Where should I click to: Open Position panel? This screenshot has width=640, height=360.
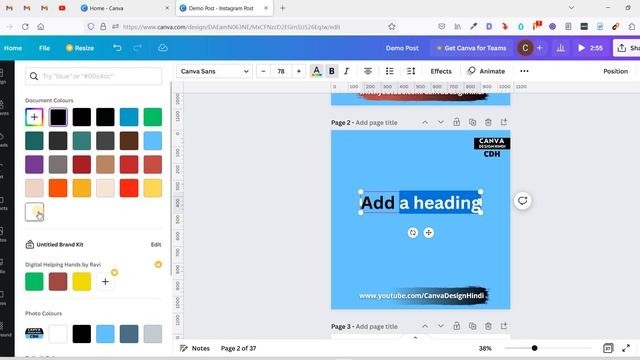616,71
